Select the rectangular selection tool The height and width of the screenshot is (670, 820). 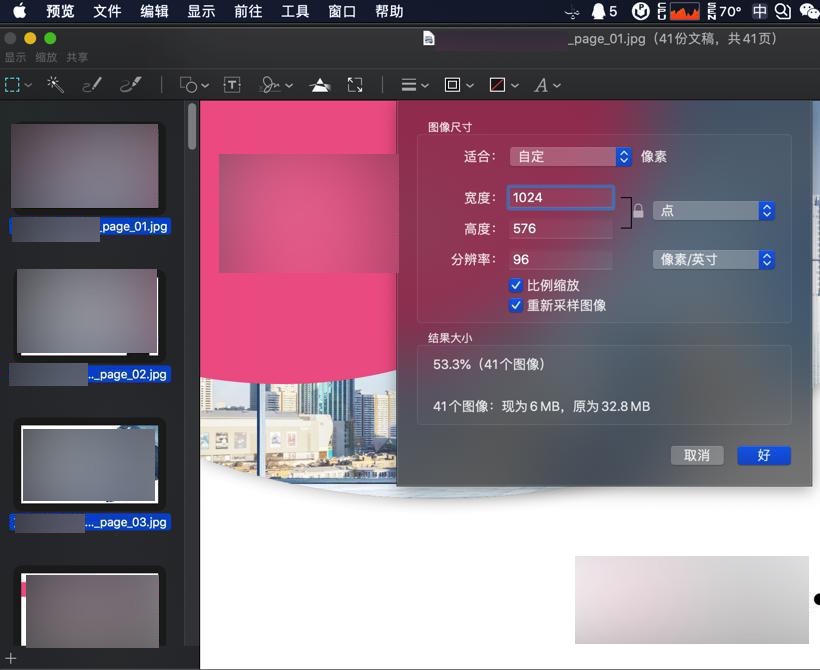coord(13,85)
